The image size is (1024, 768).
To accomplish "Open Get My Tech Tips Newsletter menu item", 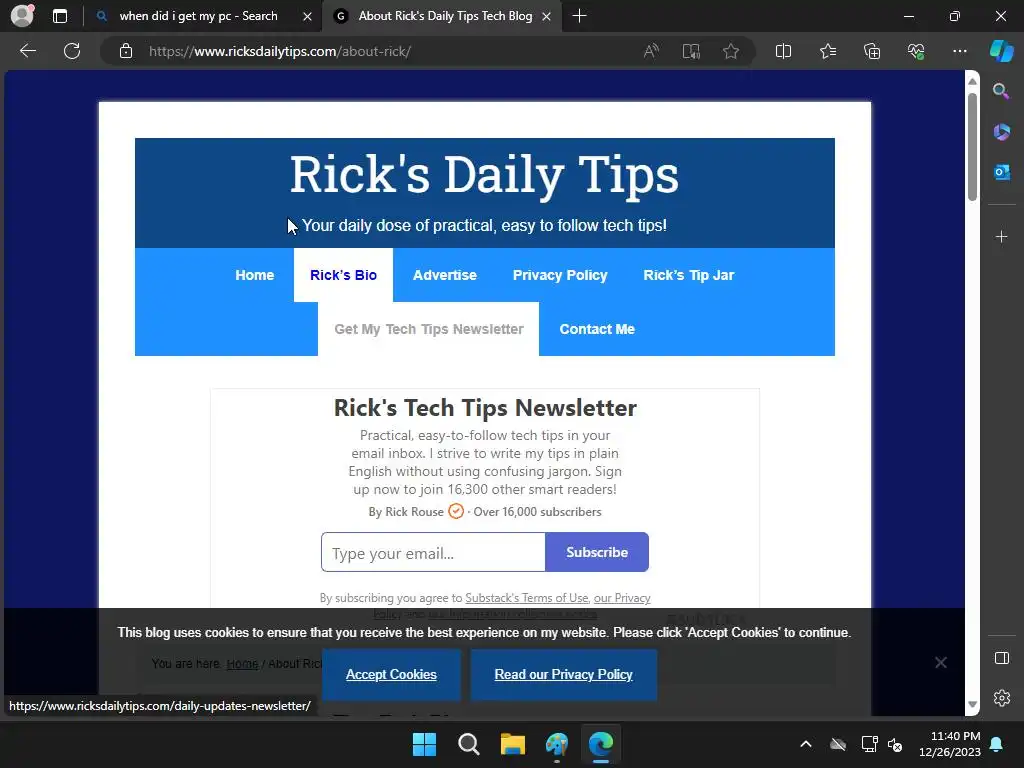I will coord(428,329).
